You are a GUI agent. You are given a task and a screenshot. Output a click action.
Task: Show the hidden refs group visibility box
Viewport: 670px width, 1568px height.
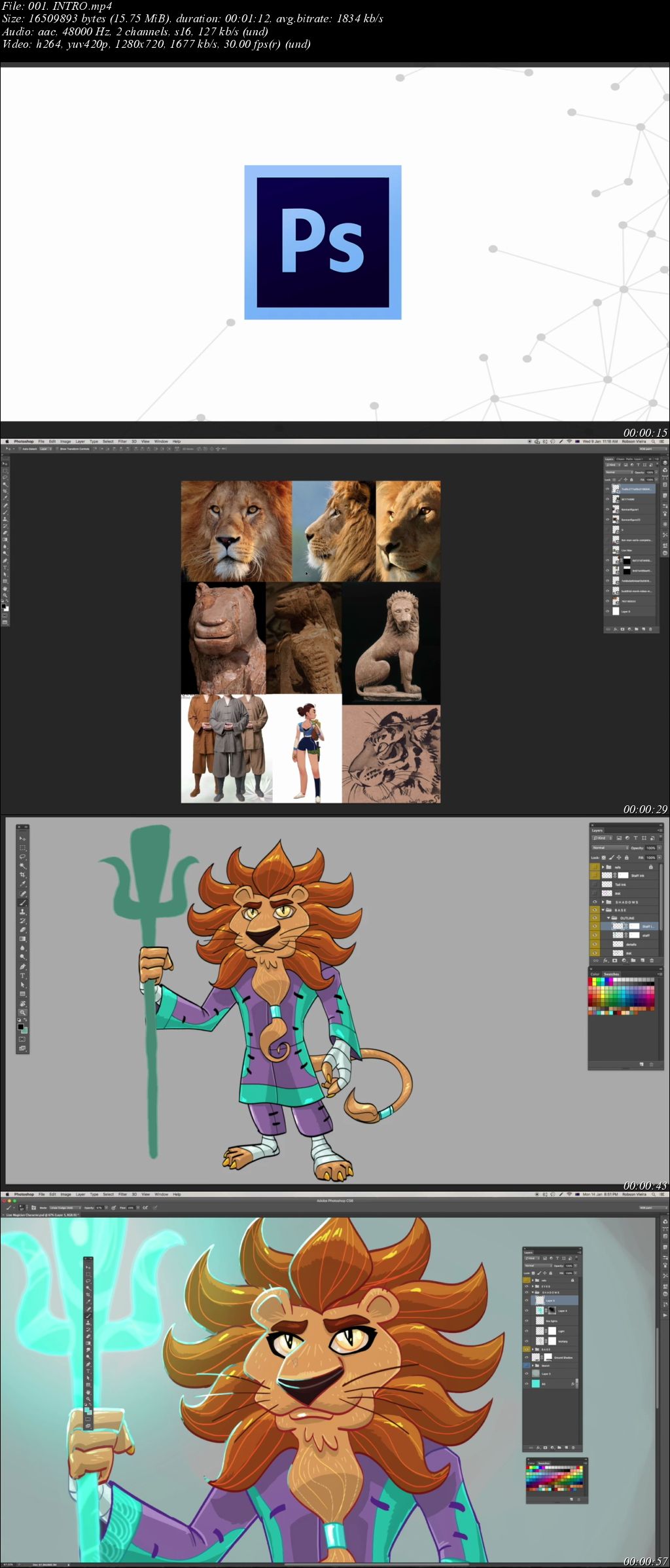[x=595, y=867]
